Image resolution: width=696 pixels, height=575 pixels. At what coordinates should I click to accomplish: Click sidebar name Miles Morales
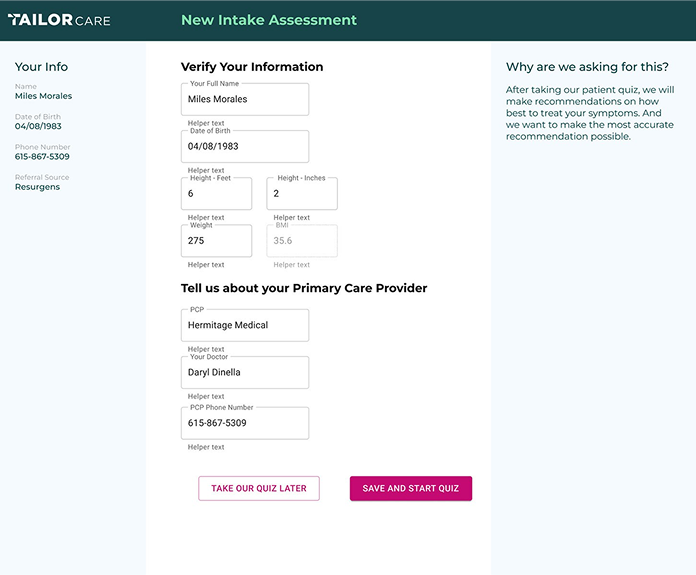[x=44, y=96]
